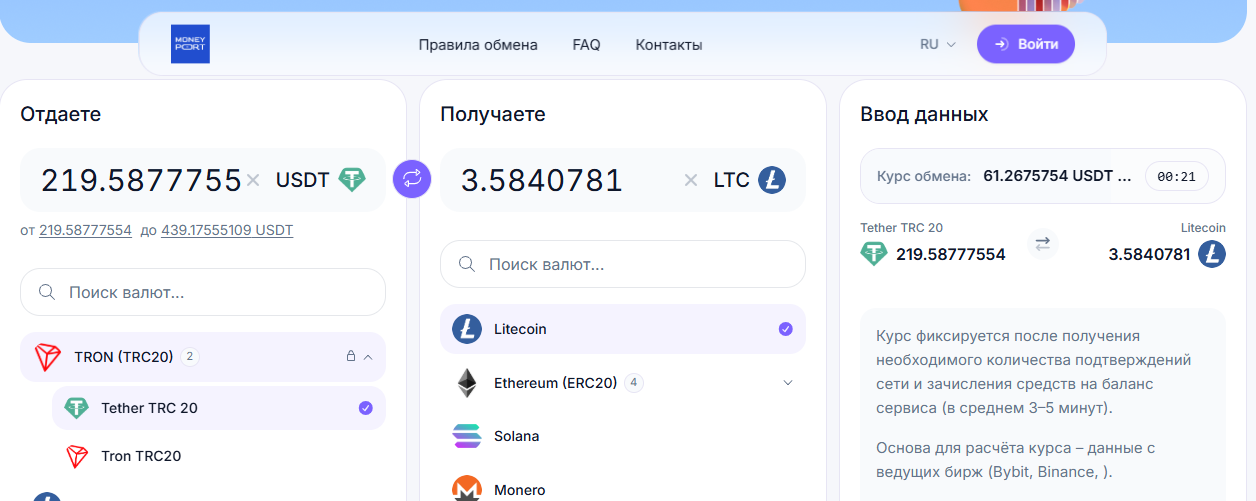
Task: Click the Litecoin icon next to LTC
Action: (772, 180)
